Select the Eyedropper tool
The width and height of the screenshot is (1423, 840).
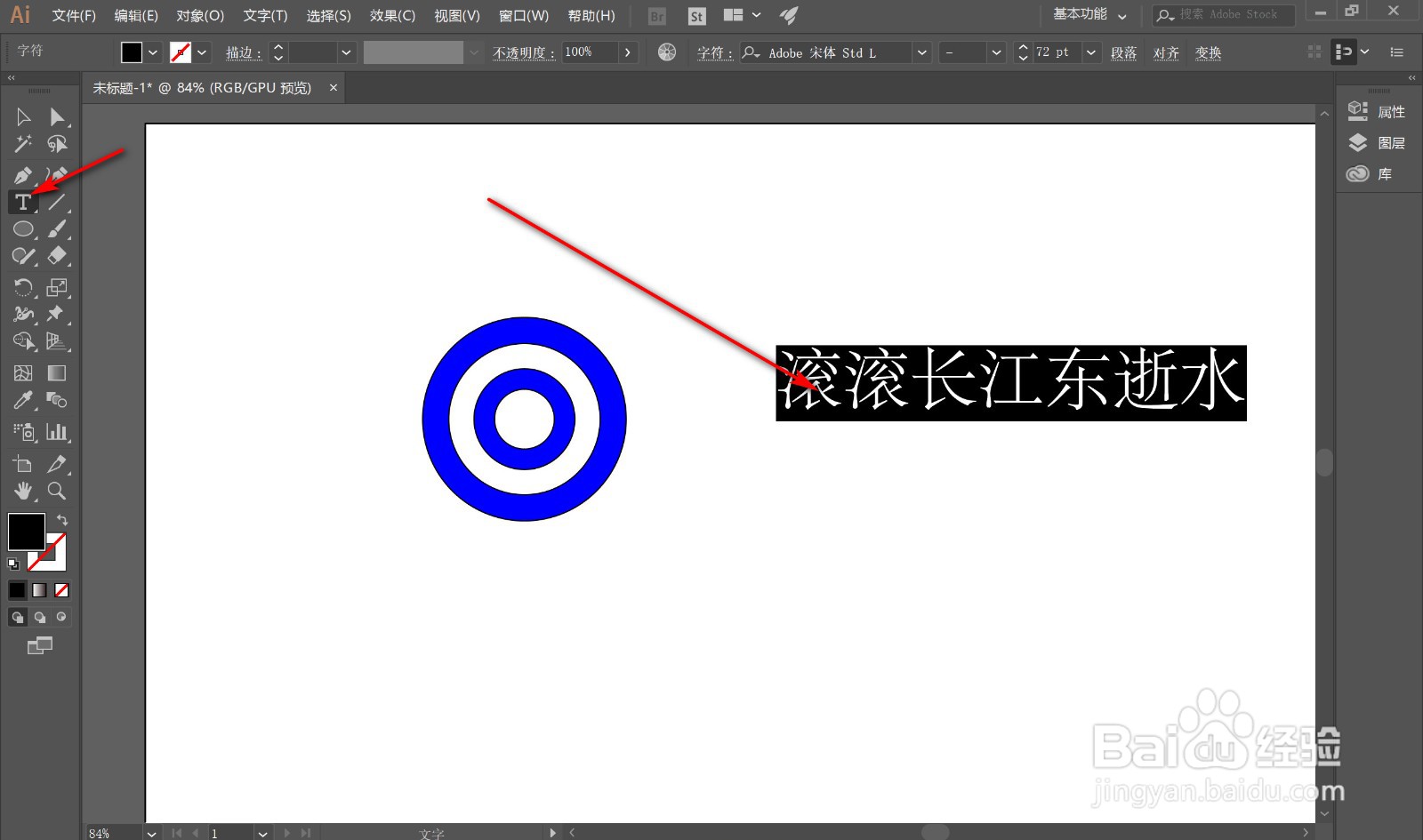[23, 400]
